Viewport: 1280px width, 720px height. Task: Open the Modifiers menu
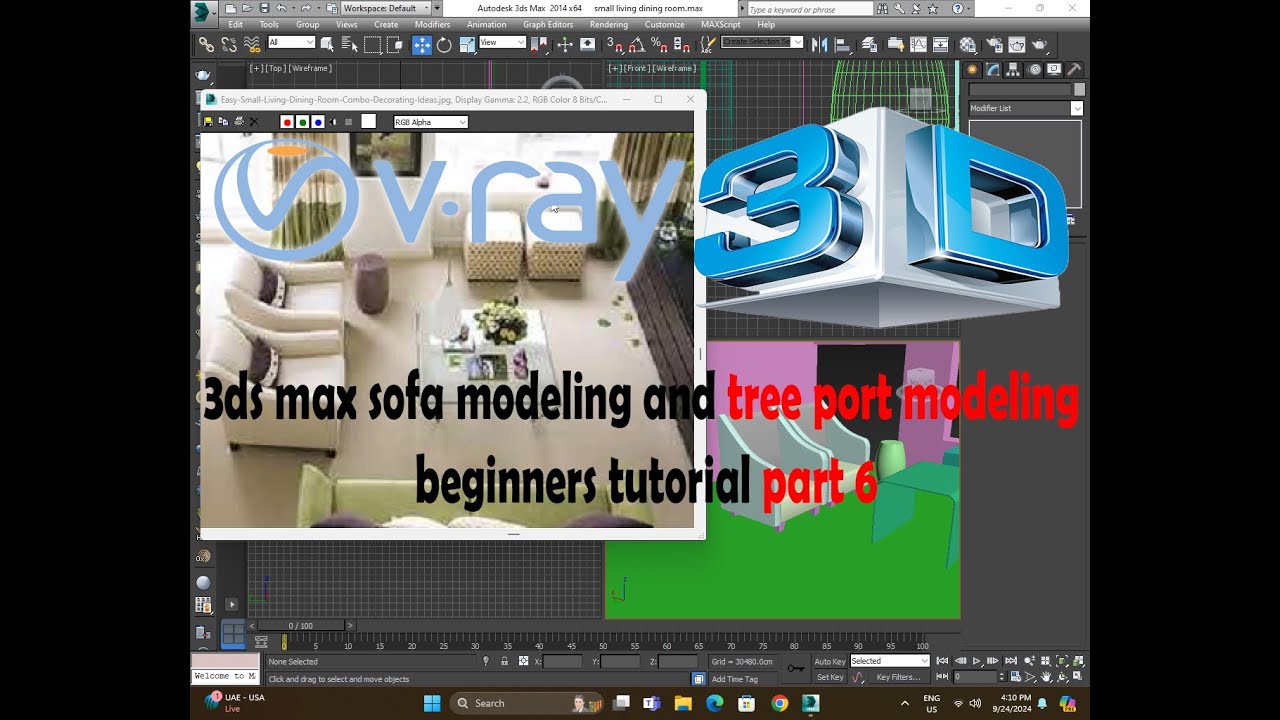[432, 24]
